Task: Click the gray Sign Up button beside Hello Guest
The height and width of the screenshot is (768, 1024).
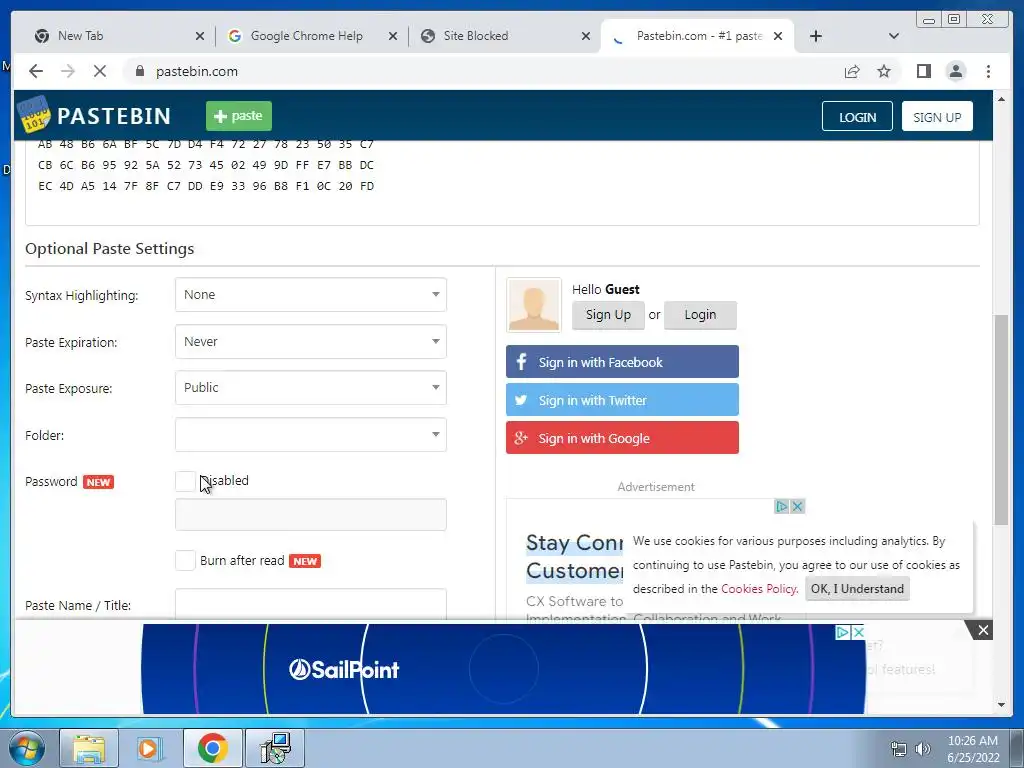Action: pos(608,315)
